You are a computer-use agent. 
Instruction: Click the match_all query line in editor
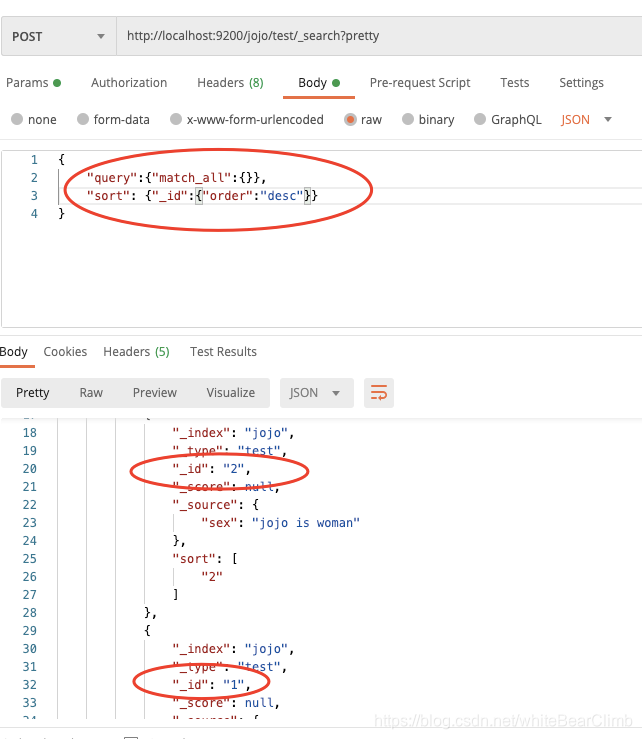pyautogui.click(x=176, y=178)
